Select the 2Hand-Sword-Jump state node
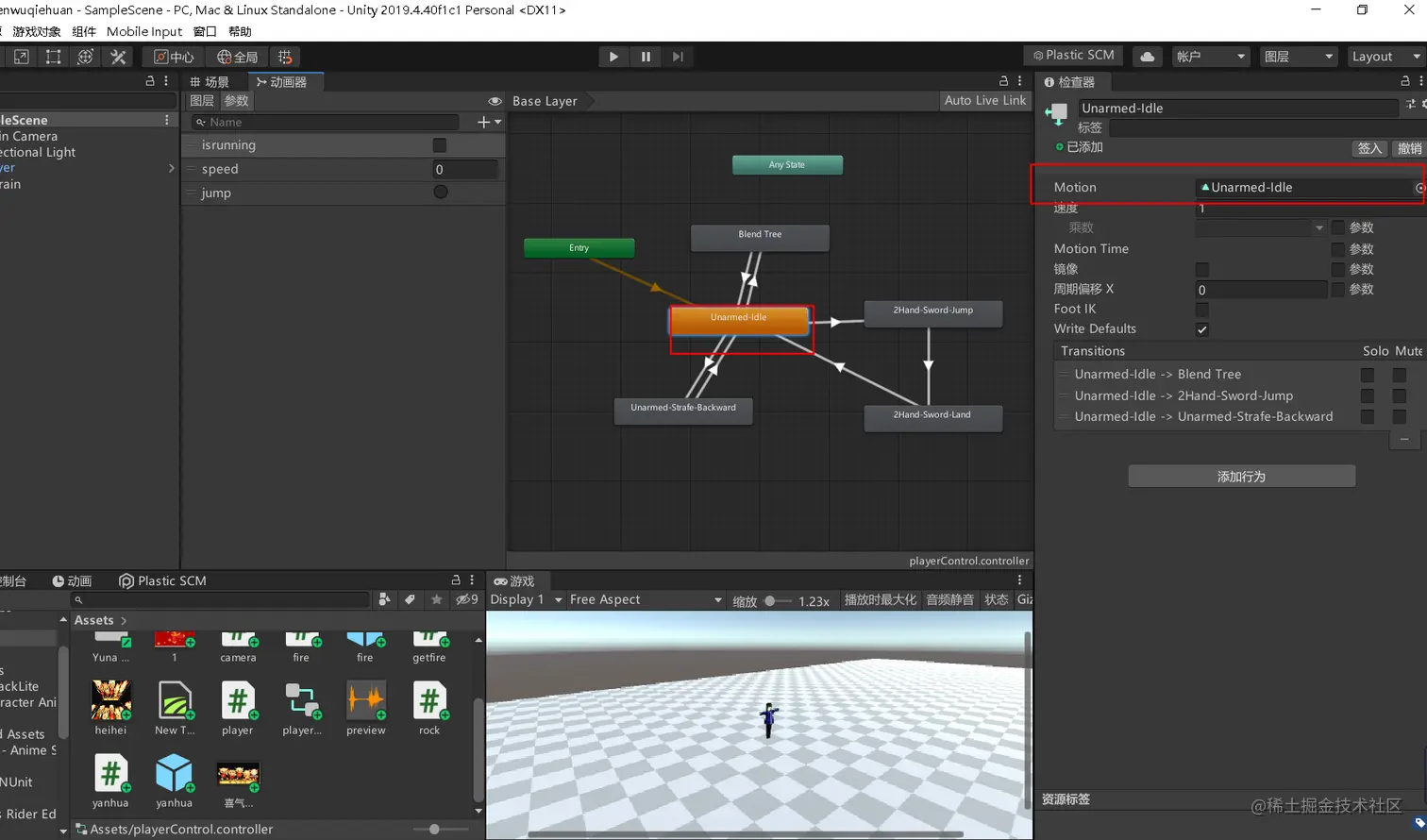This screenshot has width=1427, height=840. pyautogui.click(x=933, y=313)
